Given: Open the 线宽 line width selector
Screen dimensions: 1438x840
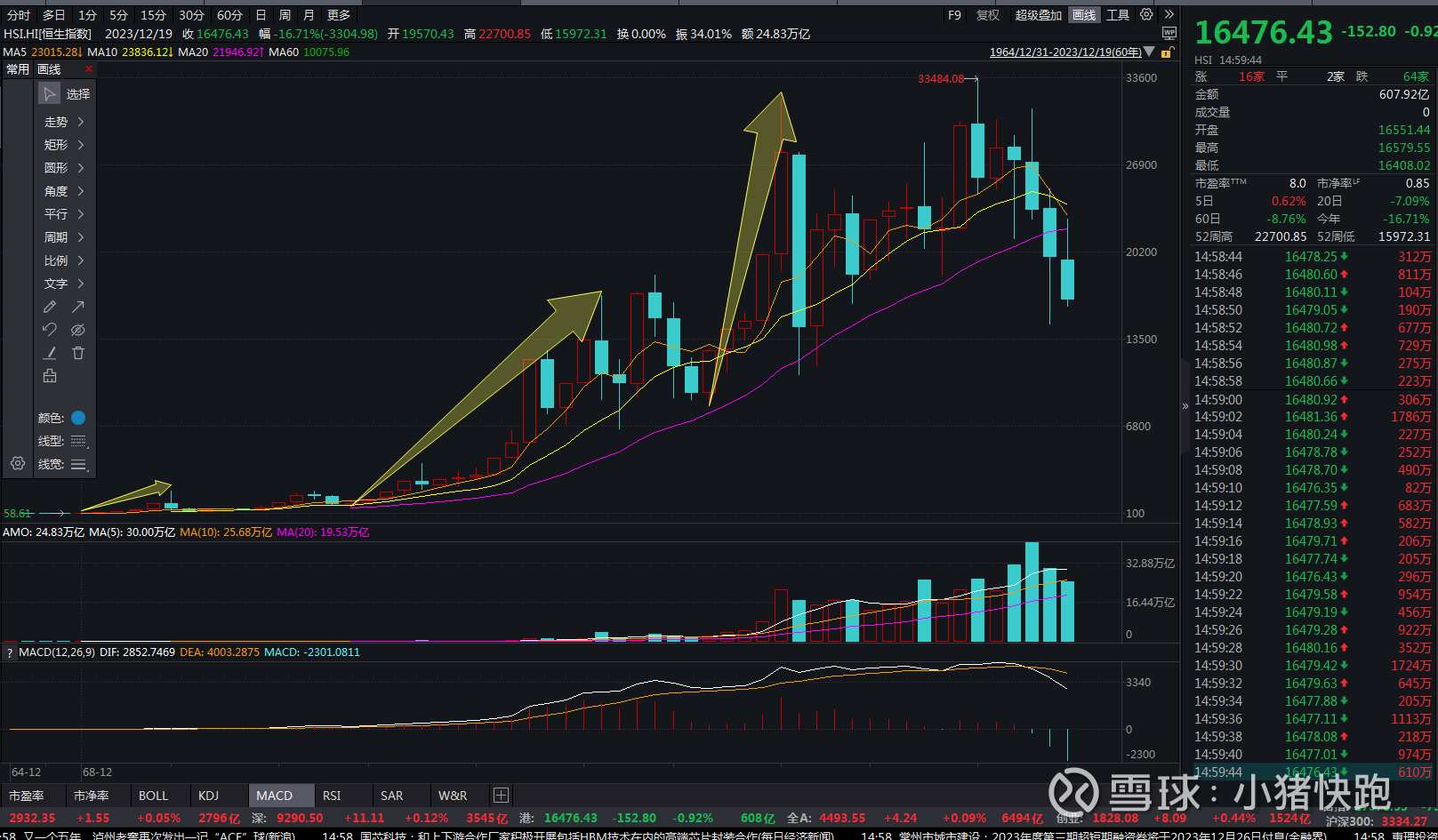Looking at the screenshot, I should pos(79,464).
